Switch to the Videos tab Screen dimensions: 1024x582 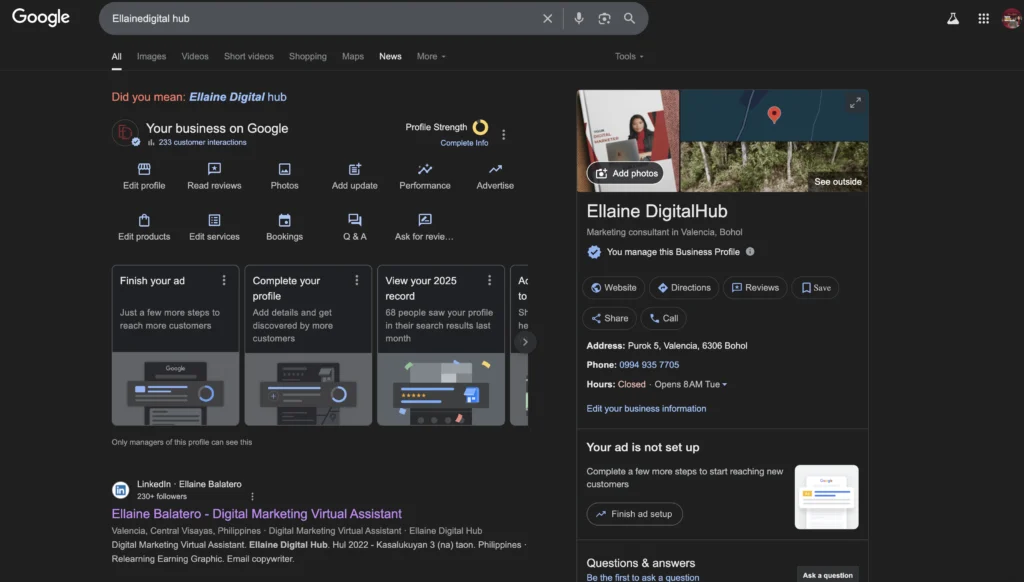click(x=195, y=56)
